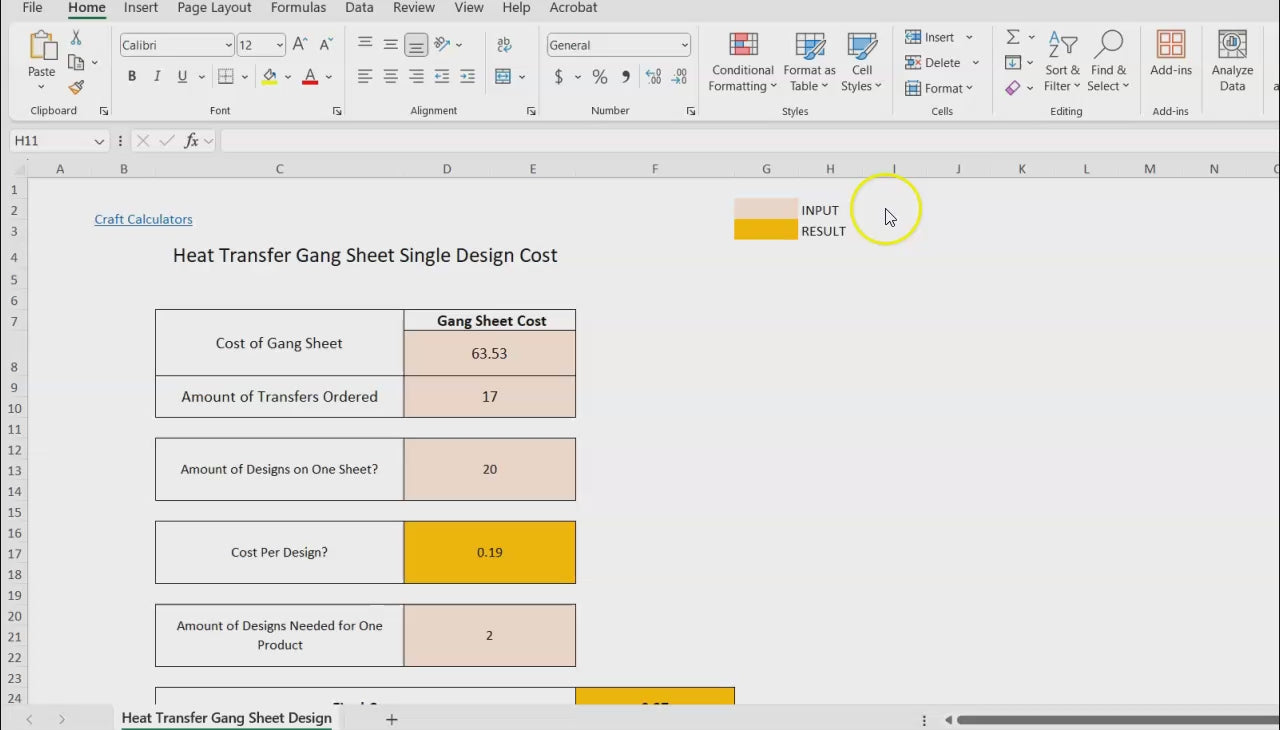Toggle Italic formatting

point(157,77)
